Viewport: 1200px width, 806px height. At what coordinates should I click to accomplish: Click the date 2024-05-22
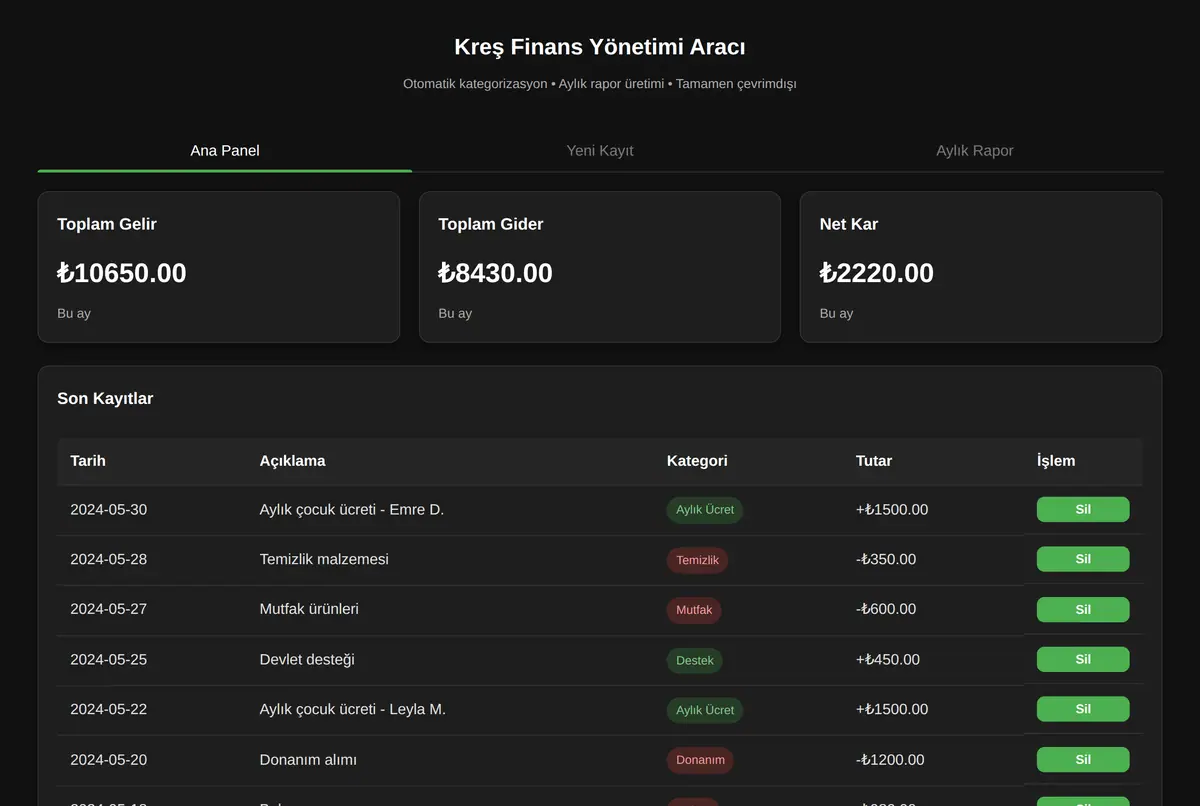pos(108,709)
